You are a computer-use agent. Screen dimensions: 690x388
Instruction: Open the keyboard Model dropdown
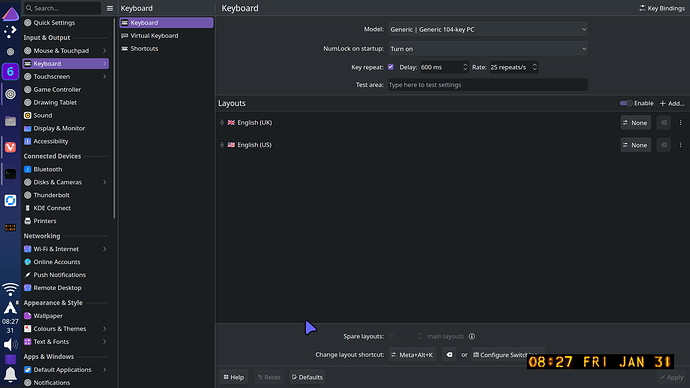coord(488,29)
